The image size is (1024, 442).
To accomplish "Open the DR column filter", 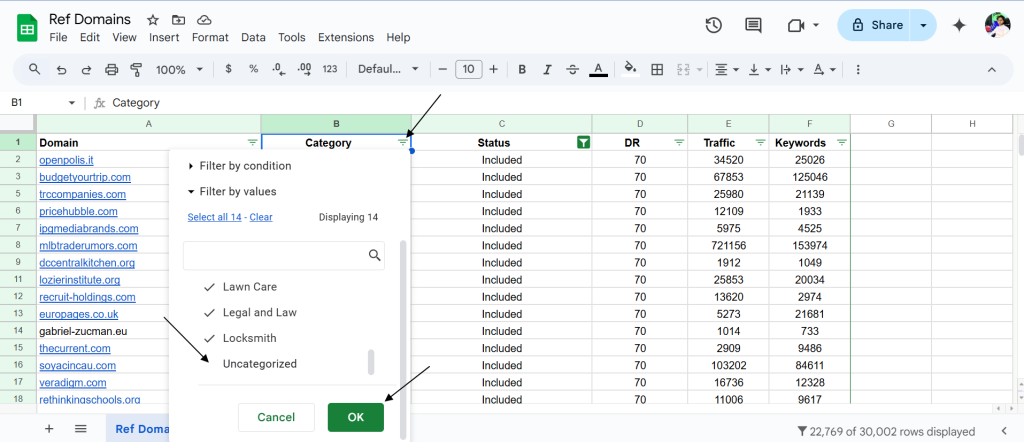I will [x=679, y=142].
